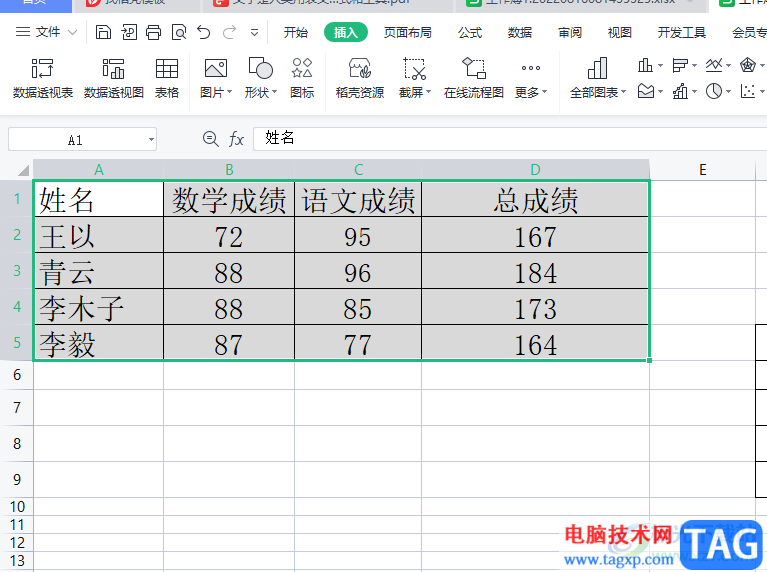Open the 截屏 screenshot dropdown
767x572 pixels.
[x=414, y=78]
